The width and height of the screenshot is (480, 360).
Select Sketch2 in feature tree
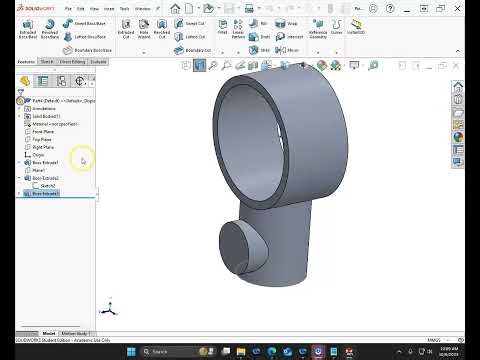tap(44, 186)
